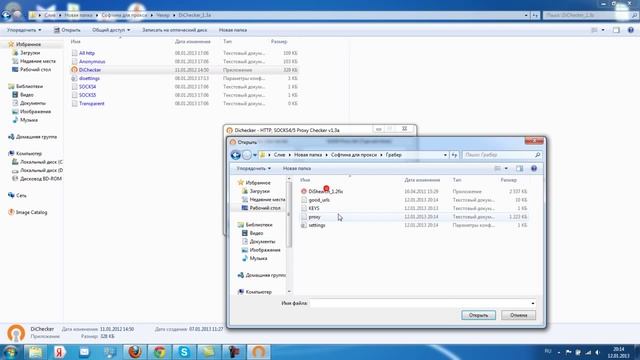Toggle the preview pane in the open dialog
The width and height of the screenshot is (640, 360).
[519, 169]
